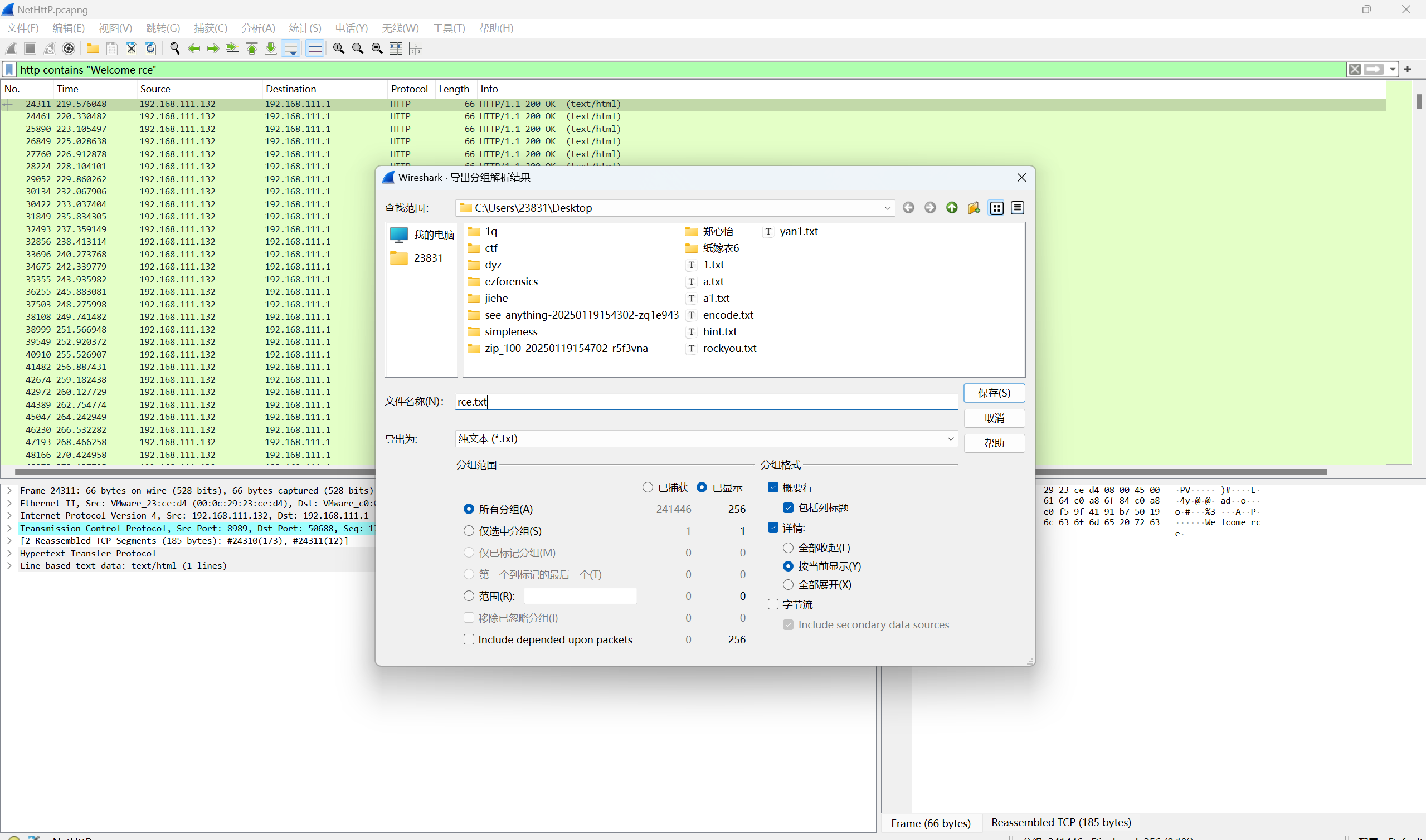Clear the display filter with X icon
The image size is (1426, 840).
pyautogui.click(x=1354, y=69)
